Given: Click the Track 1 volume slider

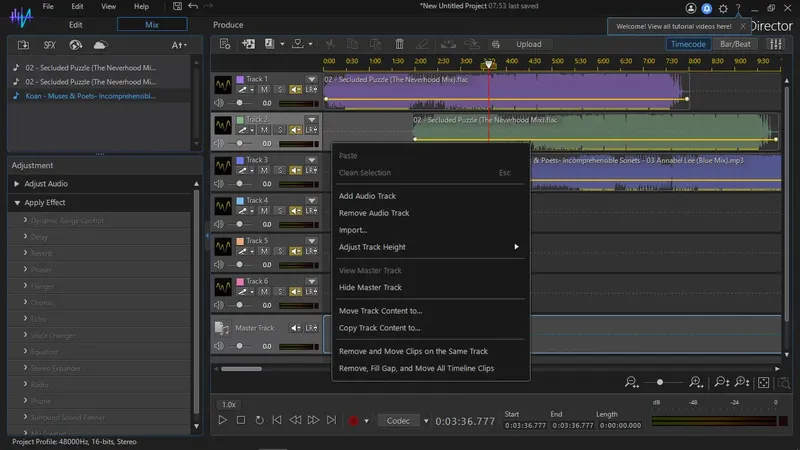Looking at the screenshot, I should click(240, 103).
